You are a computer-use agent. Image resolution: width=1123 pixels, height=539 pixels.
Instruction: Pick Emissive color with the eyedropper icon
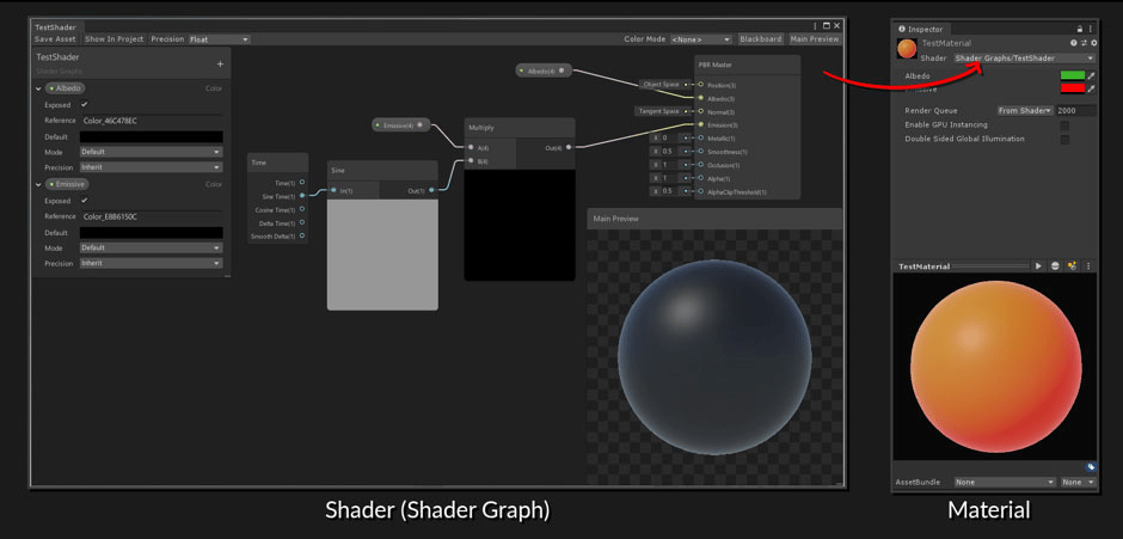pyautogui.click(x=1091, y=88)
